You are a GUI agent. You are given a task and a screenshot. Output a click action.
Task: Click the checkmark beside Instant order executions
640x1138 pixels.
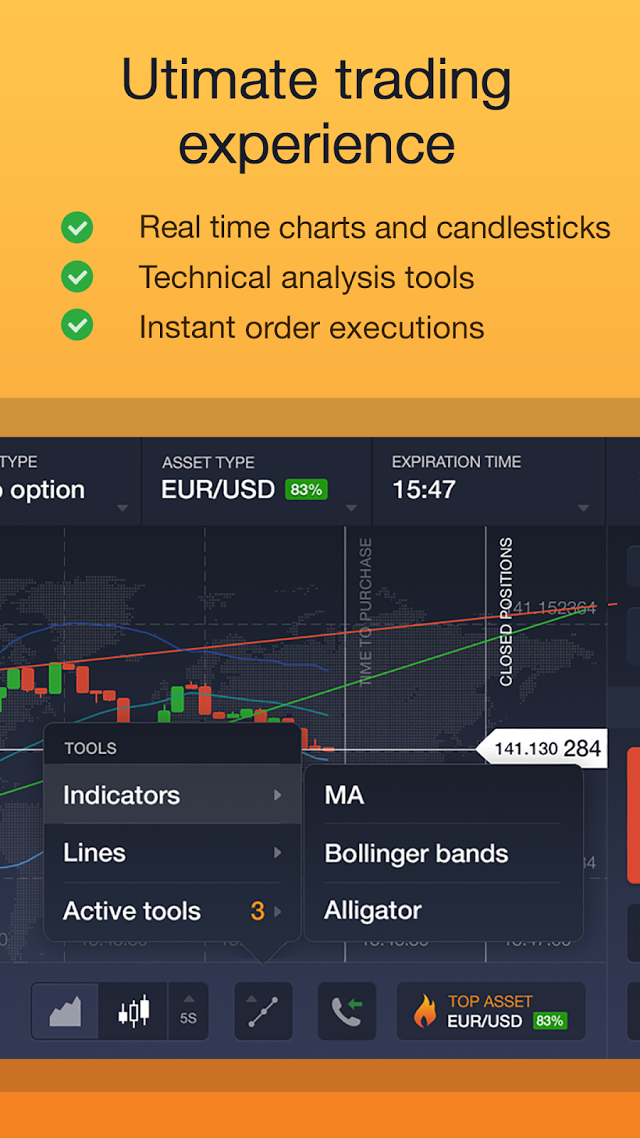click(76, 325)
